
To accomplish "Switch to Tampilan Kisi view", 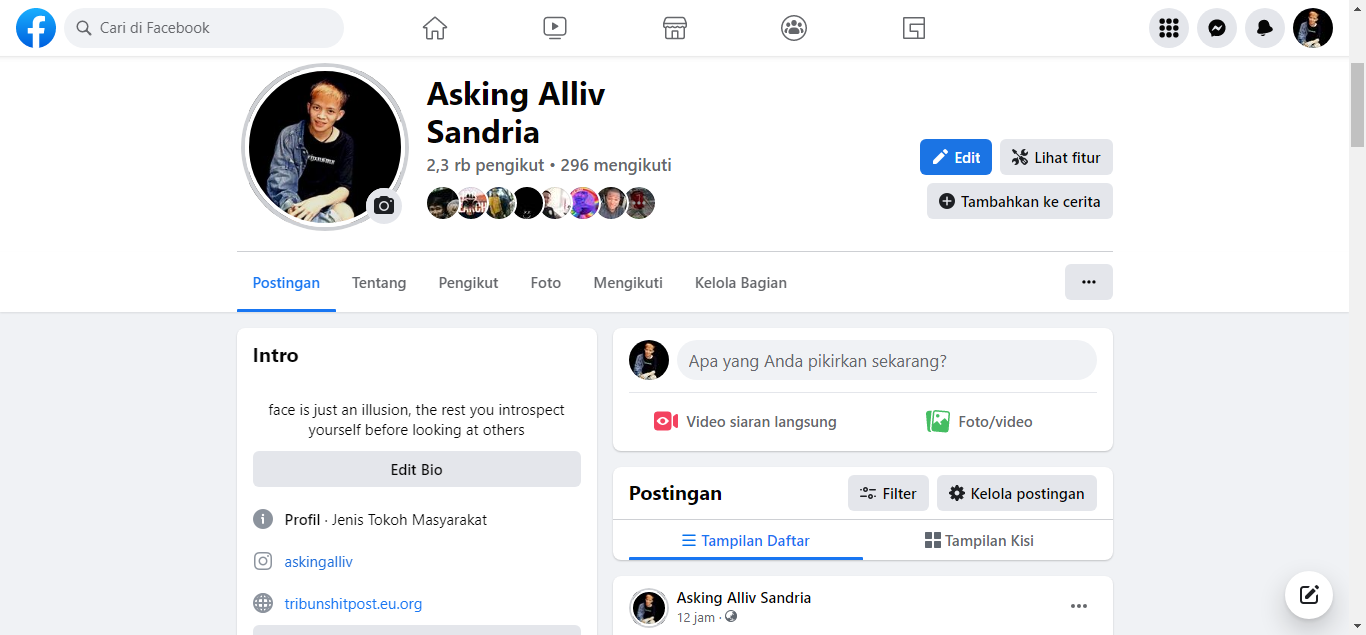I will point(979,541).
